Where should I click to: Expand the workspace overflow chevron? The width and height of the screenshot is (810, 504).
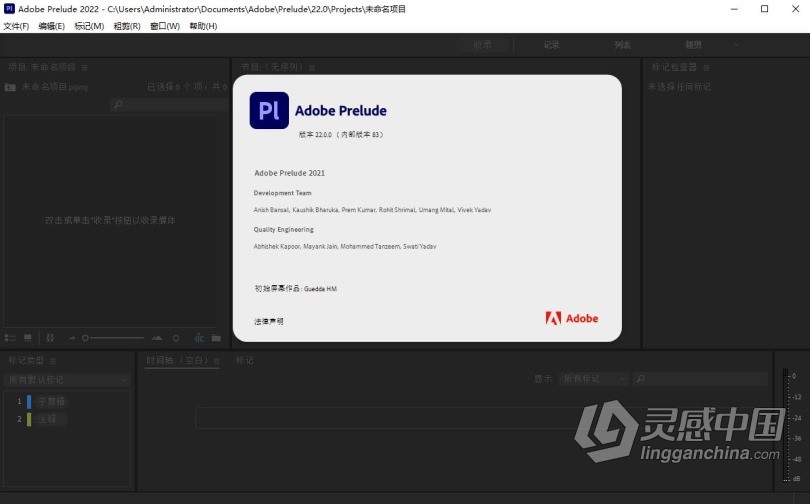[x=737, y=45]
